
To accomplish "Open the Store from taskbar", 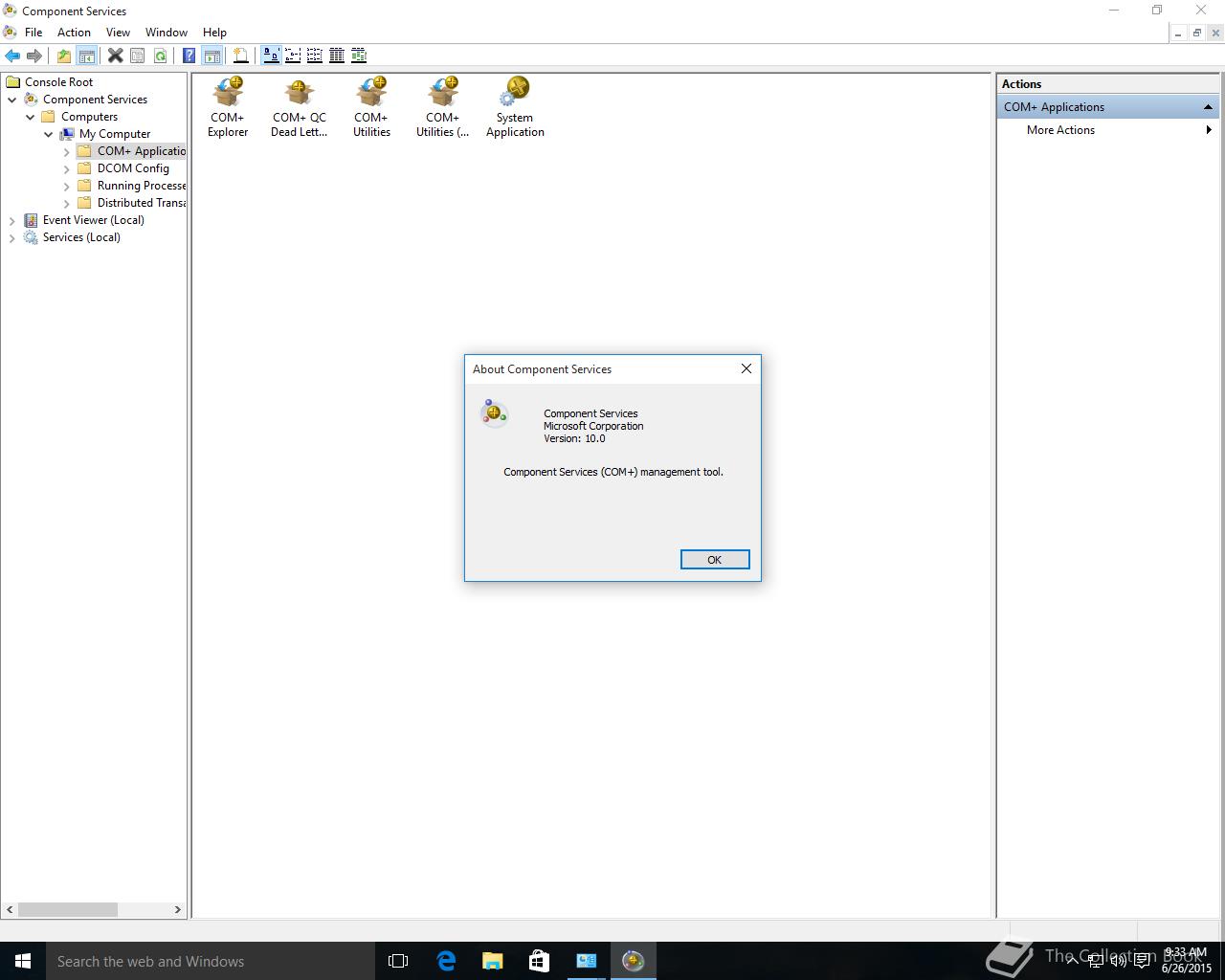I will [539, 961].
